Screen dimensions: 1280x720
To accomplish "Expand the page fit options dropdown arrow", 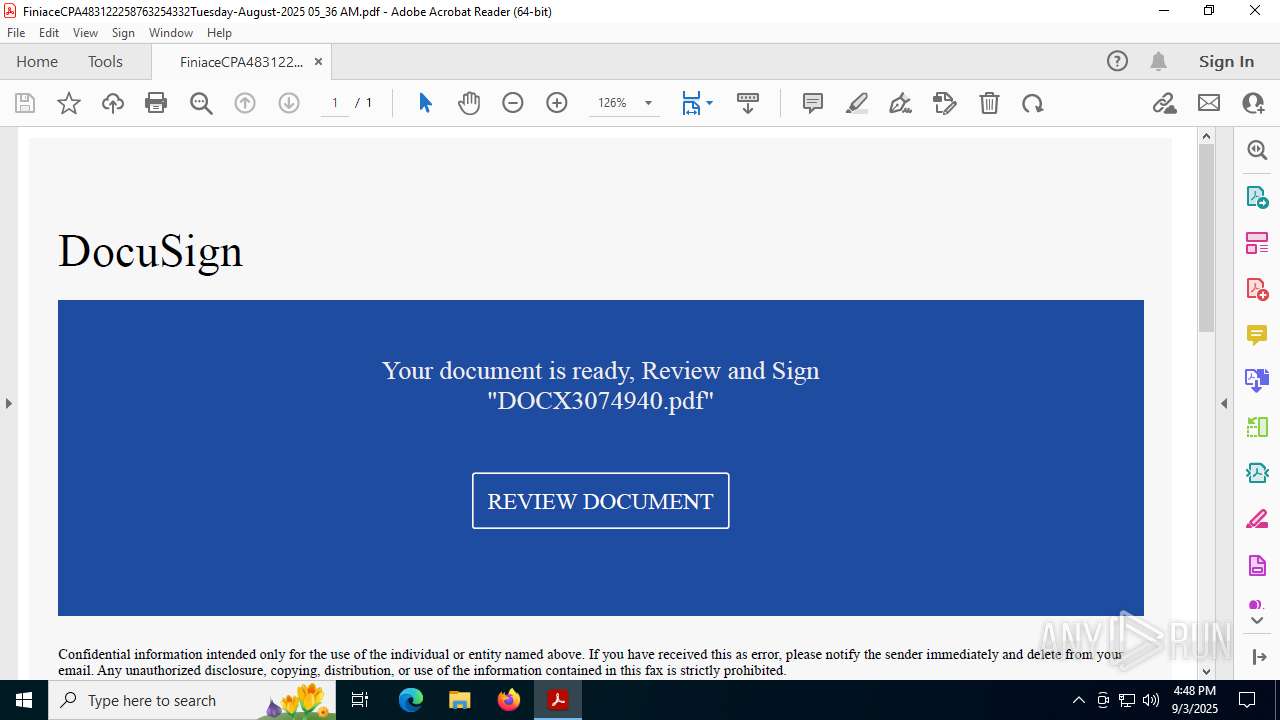I will (x=709, y=103).
